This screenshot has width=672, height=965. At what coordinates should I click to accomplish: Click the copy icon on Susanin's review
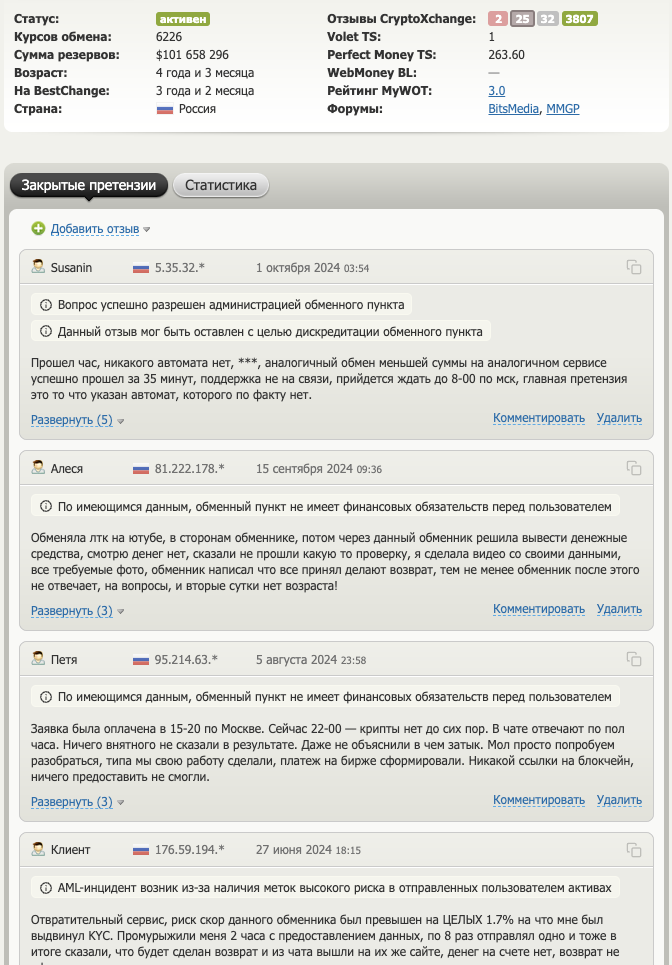633,267
